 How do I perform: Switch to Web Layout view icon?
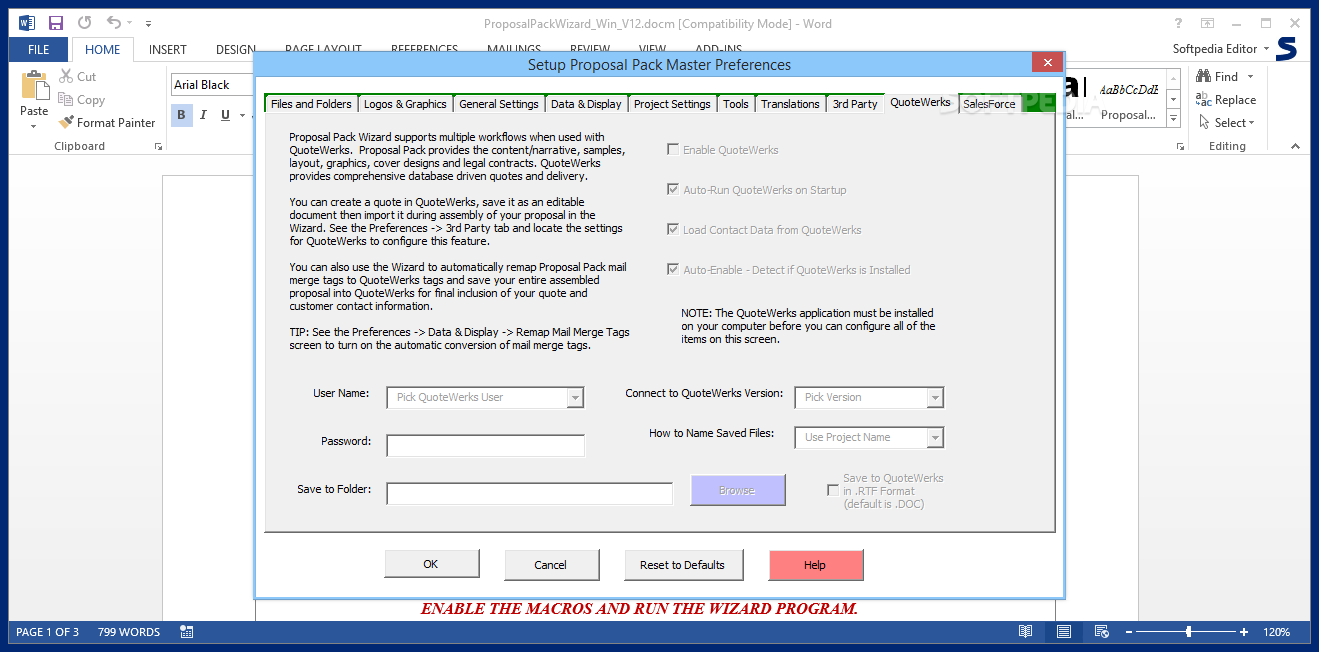(x=1101, y=632)
